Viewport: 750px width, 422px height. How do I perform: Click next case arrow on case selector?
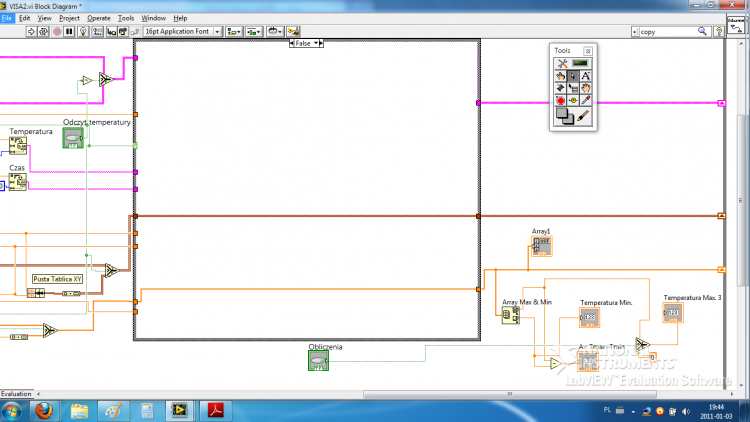click(x=321, y=43)
